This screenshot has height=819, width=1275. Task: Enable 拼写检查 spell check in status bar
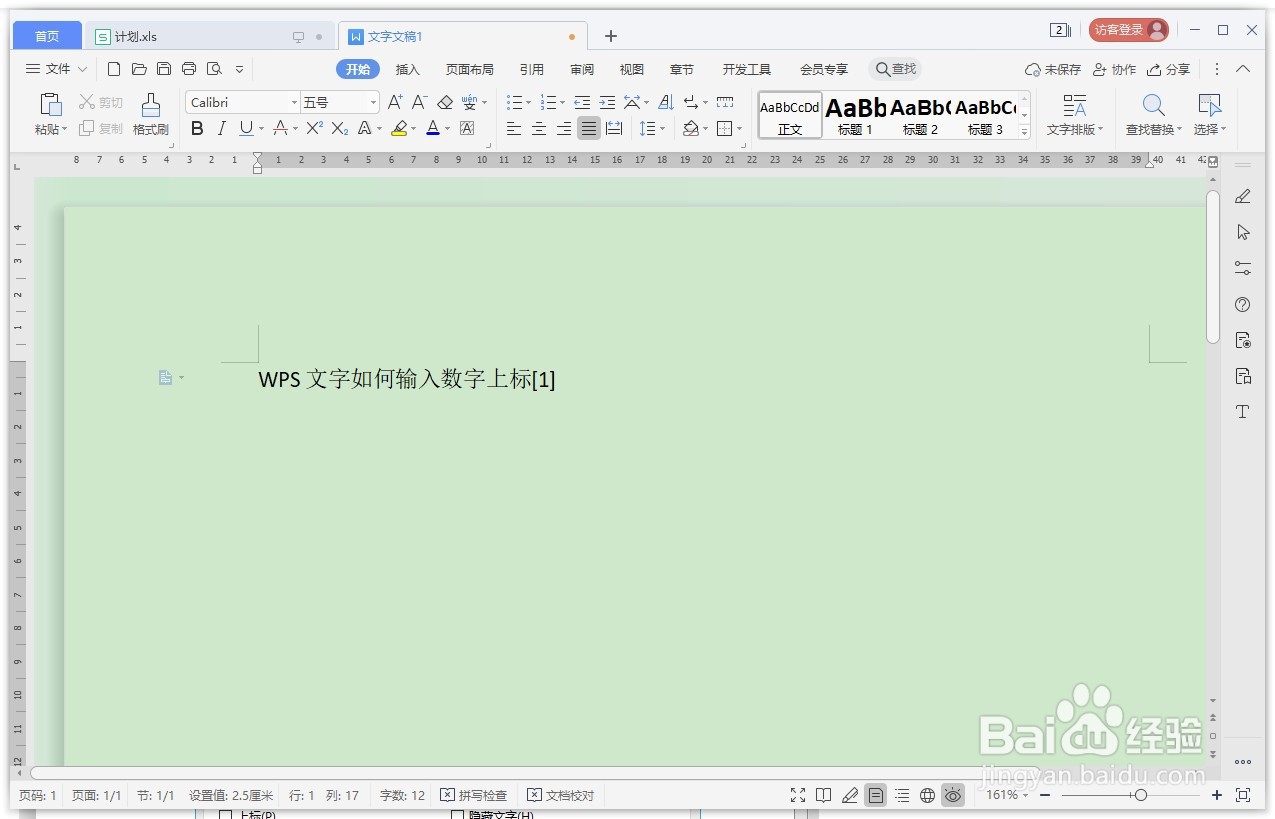tap(474, 795)
